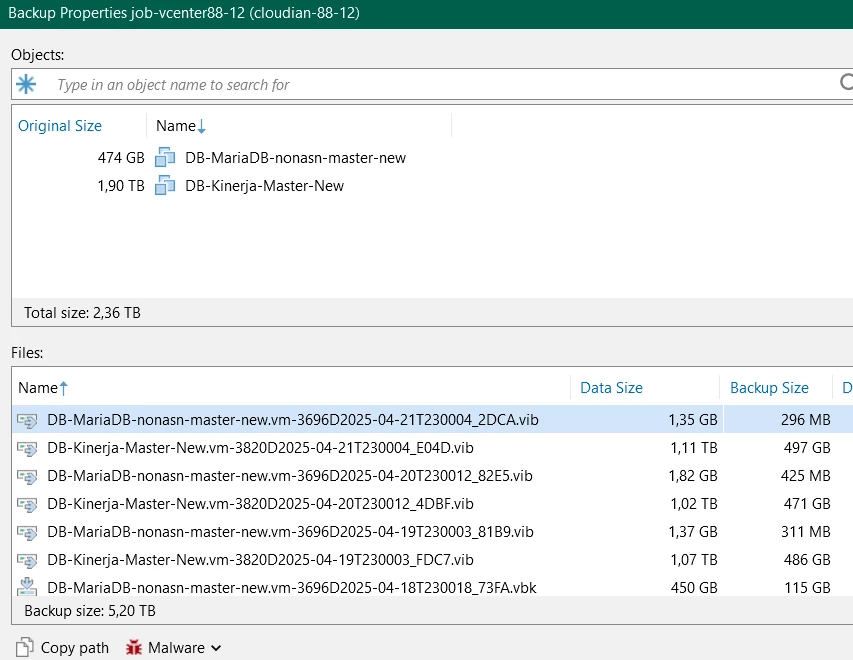Click the blue asterisk search filter icon
Screen dimensions: 853x660
(x=26, y=85)
